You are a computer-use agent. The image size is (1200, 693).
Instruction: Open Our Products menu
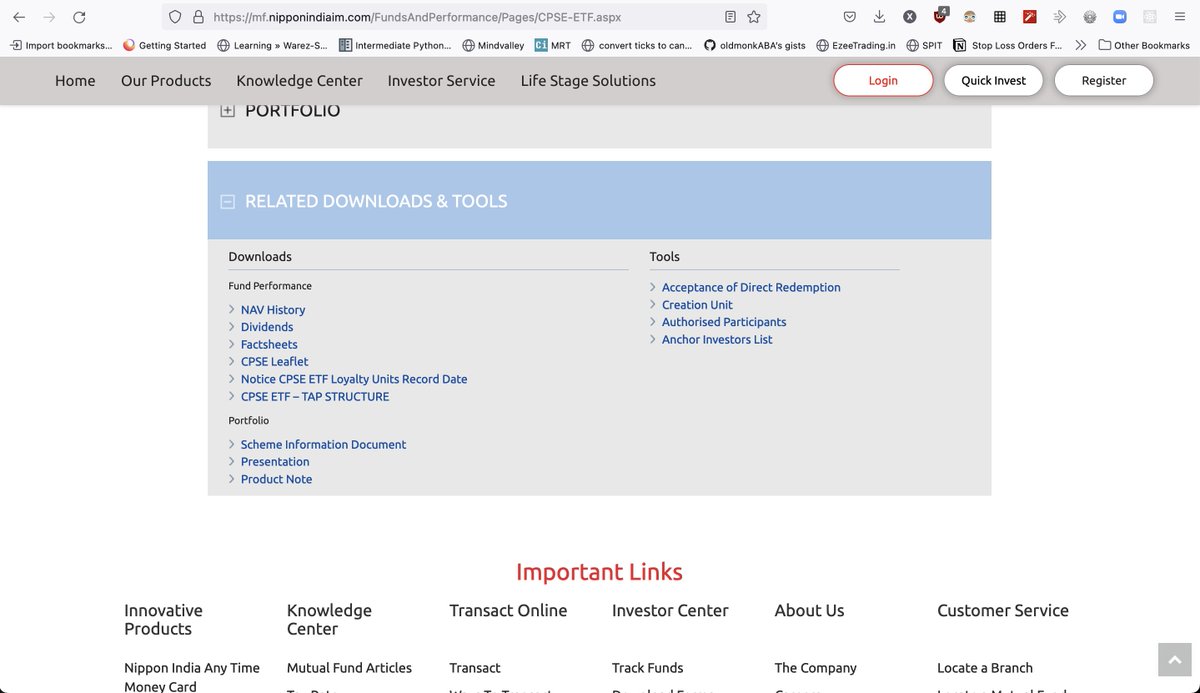(166, 81)
